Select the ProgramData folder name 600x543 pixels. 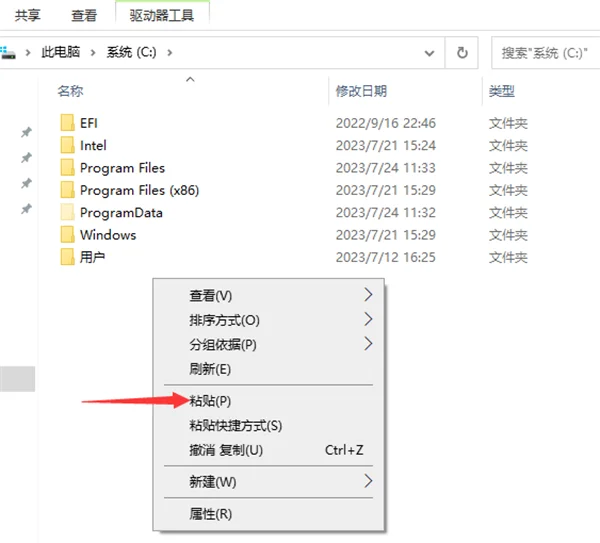(121, 213)
